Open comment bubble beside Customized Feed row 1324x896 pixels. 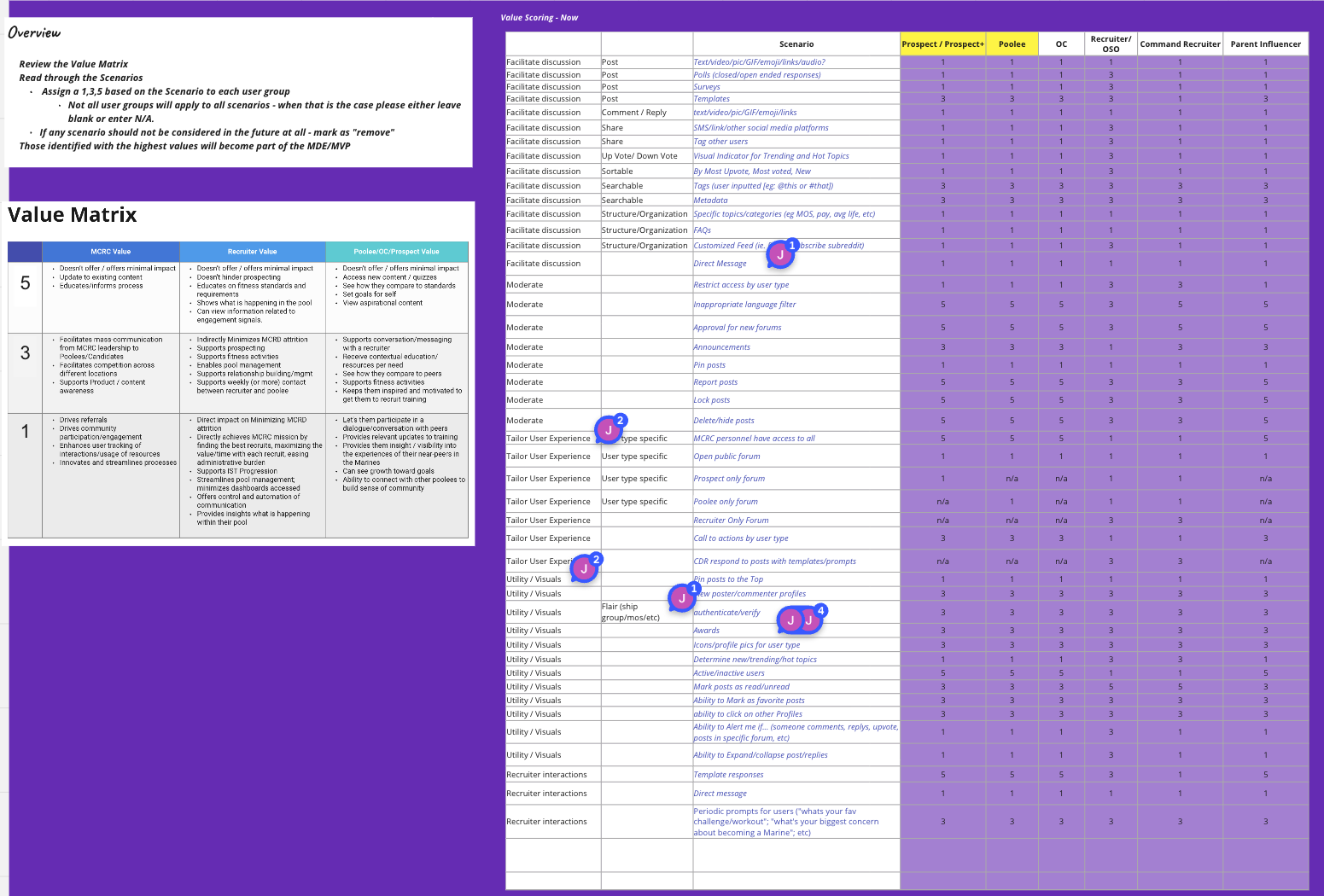tap(780, 254)
